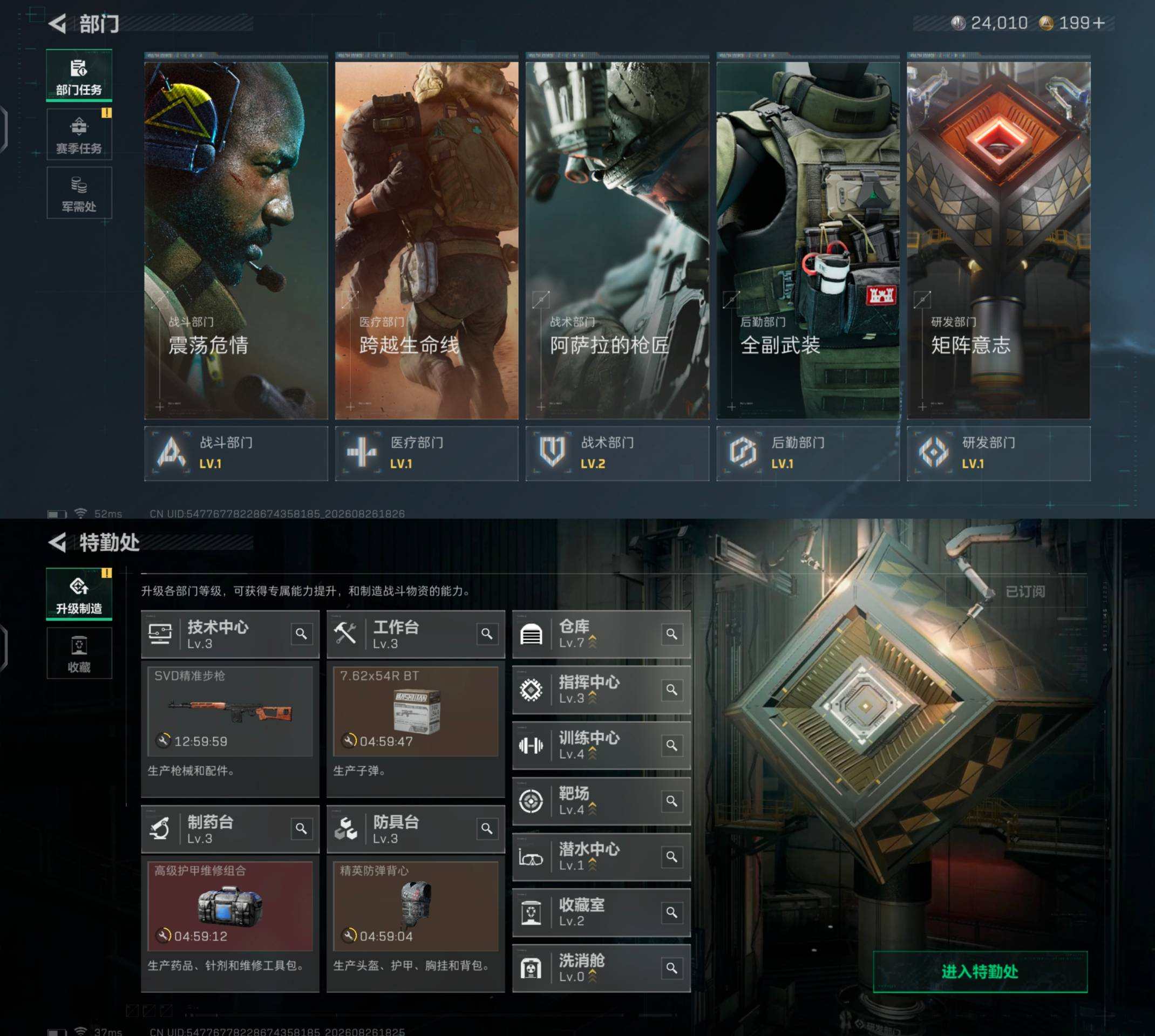The height and width of the screenshot is (1036, 1155).
Task: Switch to the 赛季任务 tab
Action: point(79,134)
